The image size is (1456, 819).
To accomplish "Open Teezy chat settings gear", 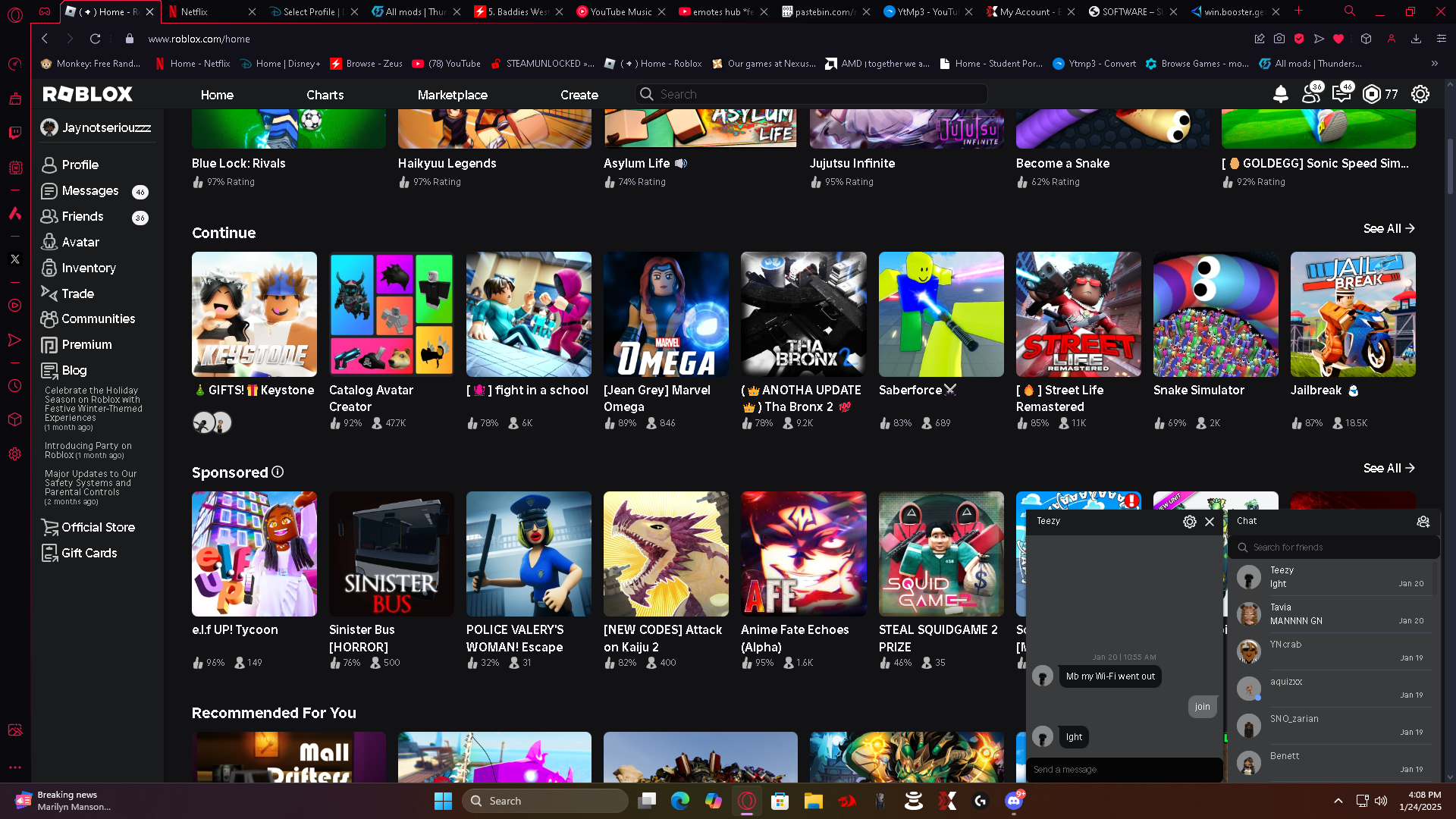I will pos(1189,522).
